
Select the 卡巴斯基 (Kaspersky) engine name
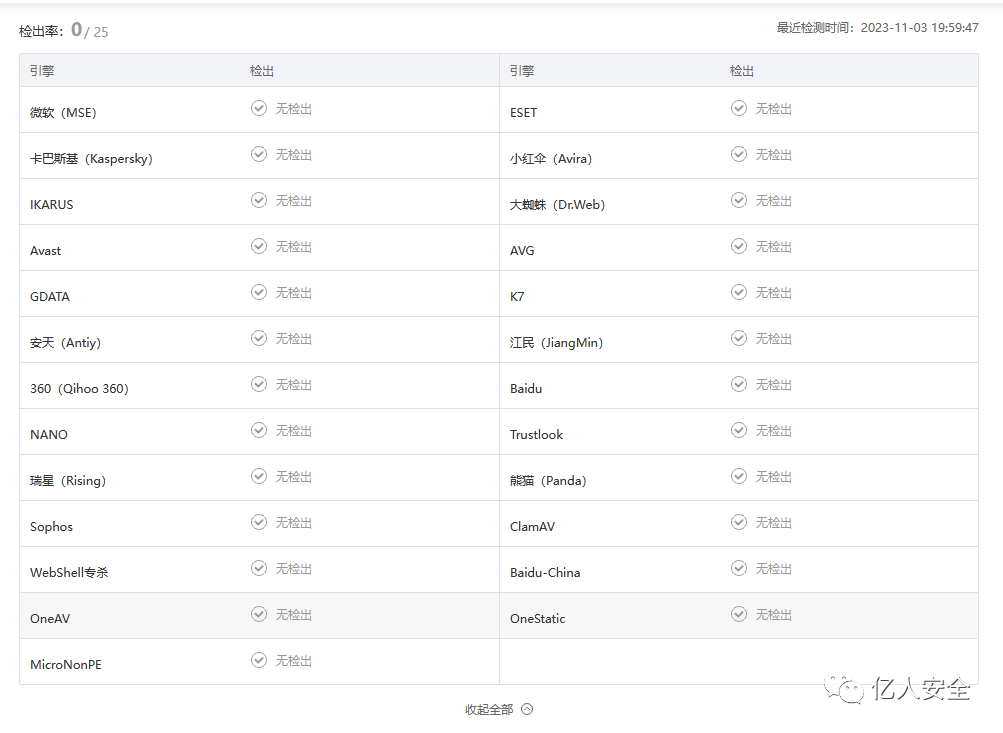point(91,159)
